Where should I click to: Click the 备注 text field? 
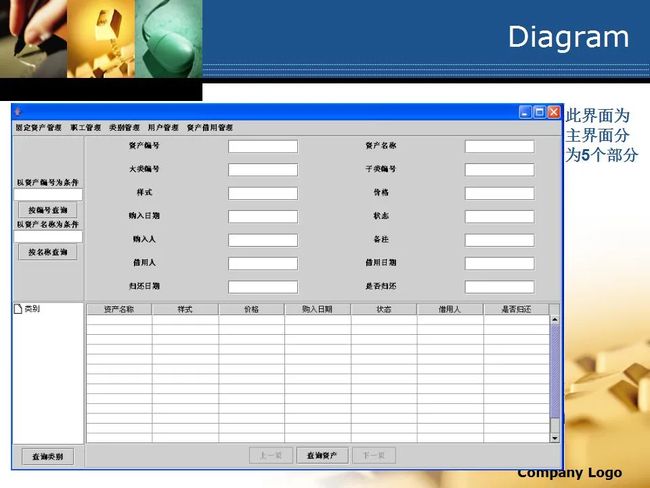pyautogui.click(x=500, y=240)
